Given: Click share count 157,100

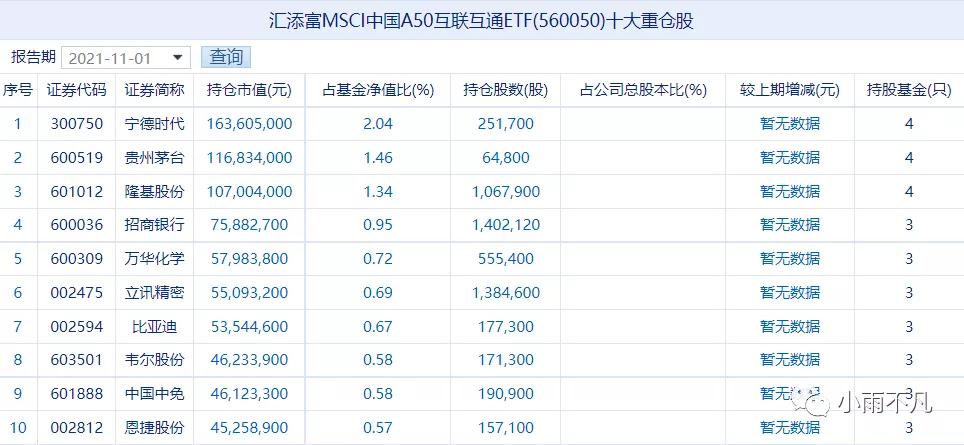Looking at the screenshot, I should 505,427.
